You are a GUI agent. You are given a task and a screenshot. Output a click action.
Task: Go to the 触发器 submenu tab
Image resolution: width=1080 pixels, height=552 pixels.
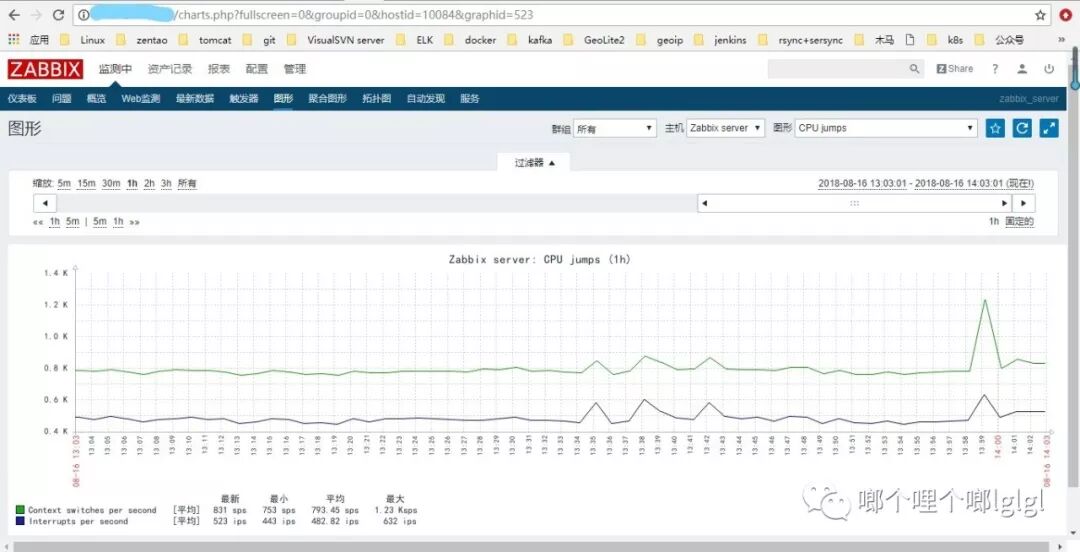coord(244,99)
